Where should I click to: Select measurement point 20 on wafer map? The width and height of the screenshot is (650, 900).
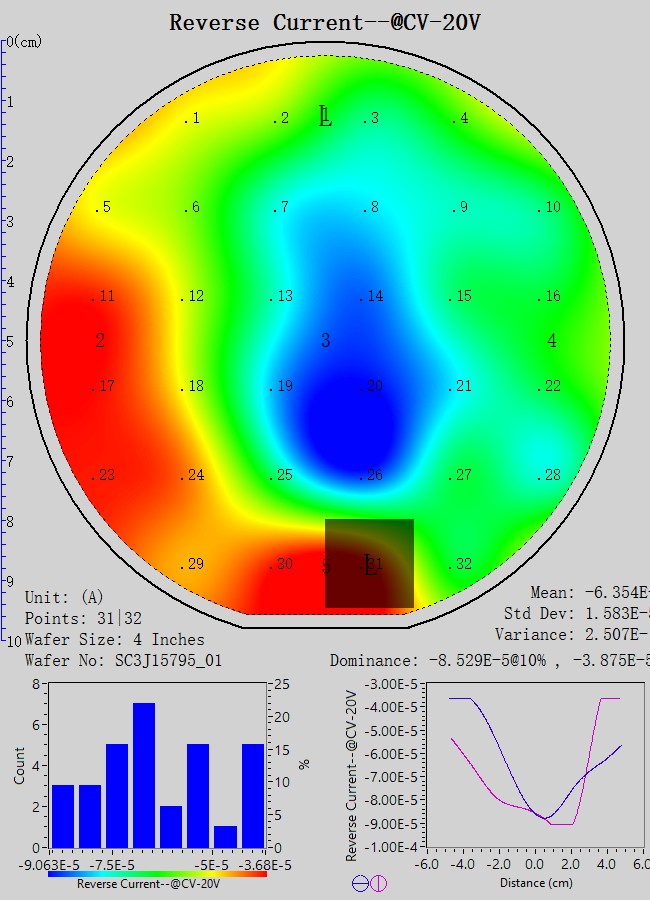(372, 387)
